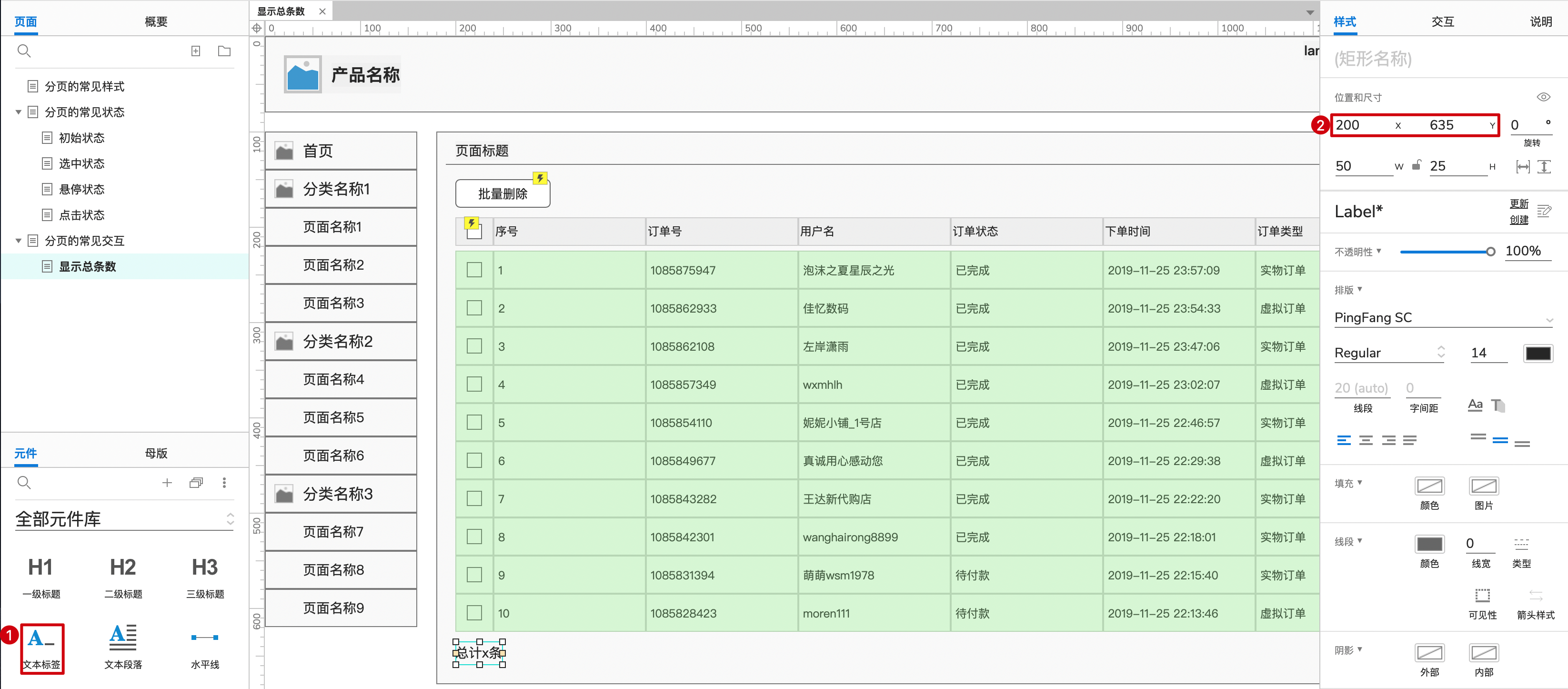Open the 初始状态 page in tree
This screenshot has width=1568, height=689.
point(81,138)
